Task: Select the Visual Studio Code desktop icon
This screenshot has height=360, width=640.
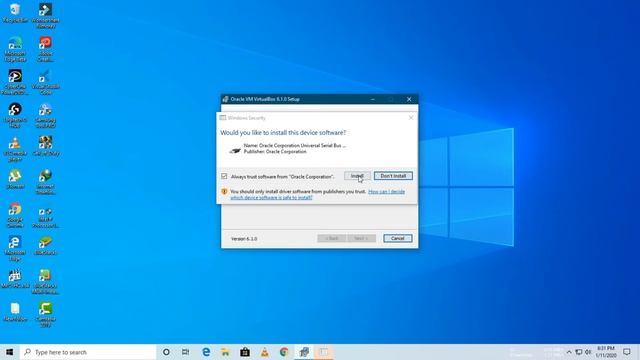Action: coord(45,82)
